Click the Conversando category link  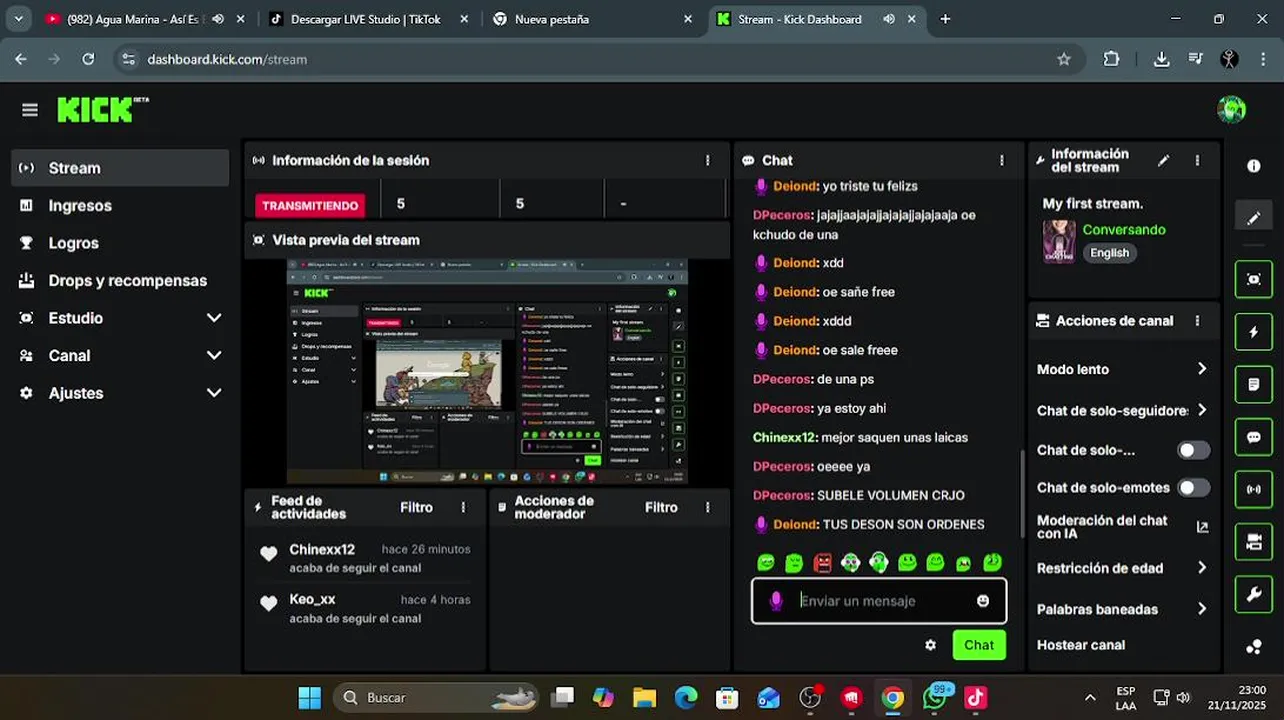coord(1124,230)
